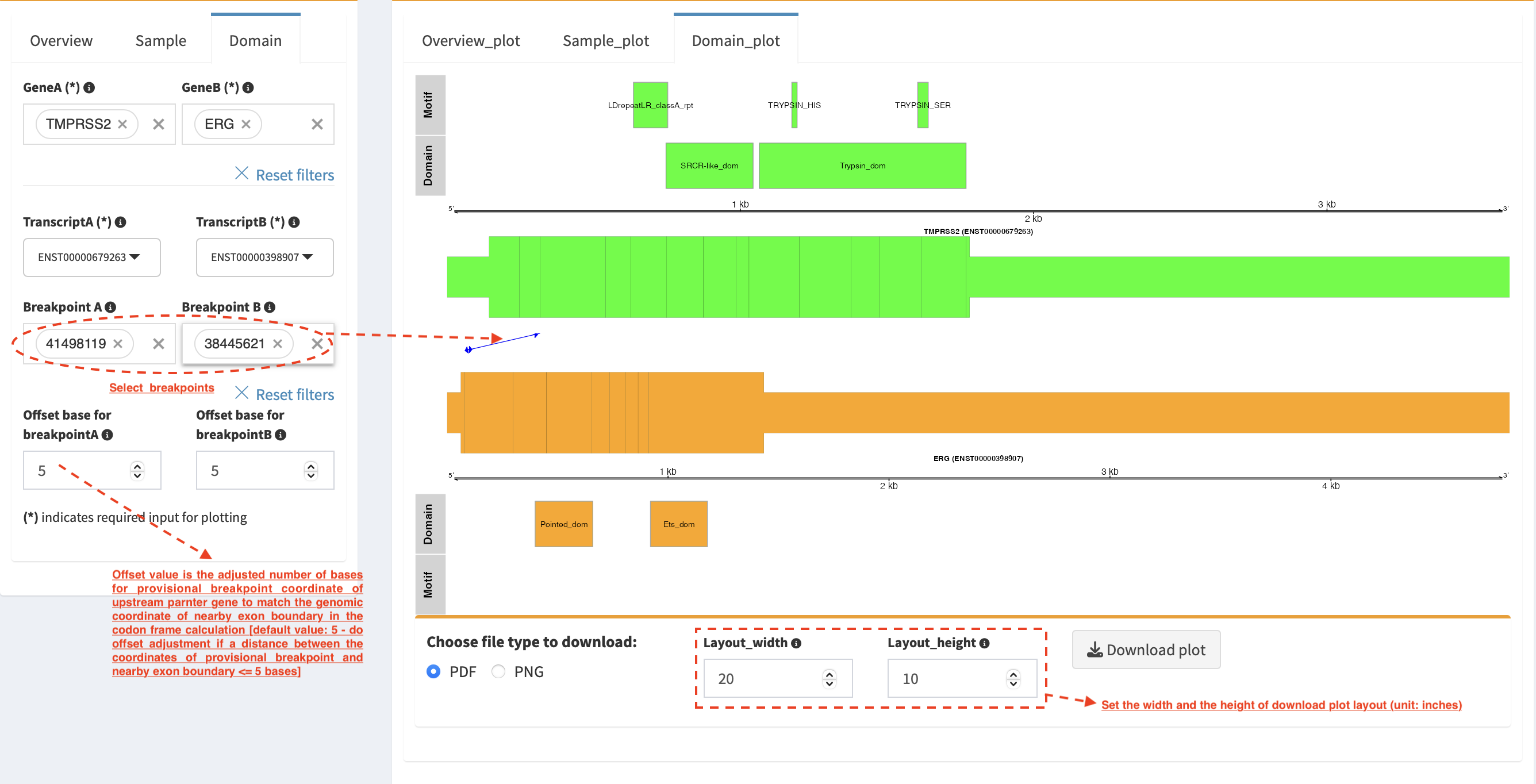Viewport: 1536px width, 784px height.
Task: Remove TMPRSS2 tag from GeneA
Action: [x=122, y=124]
